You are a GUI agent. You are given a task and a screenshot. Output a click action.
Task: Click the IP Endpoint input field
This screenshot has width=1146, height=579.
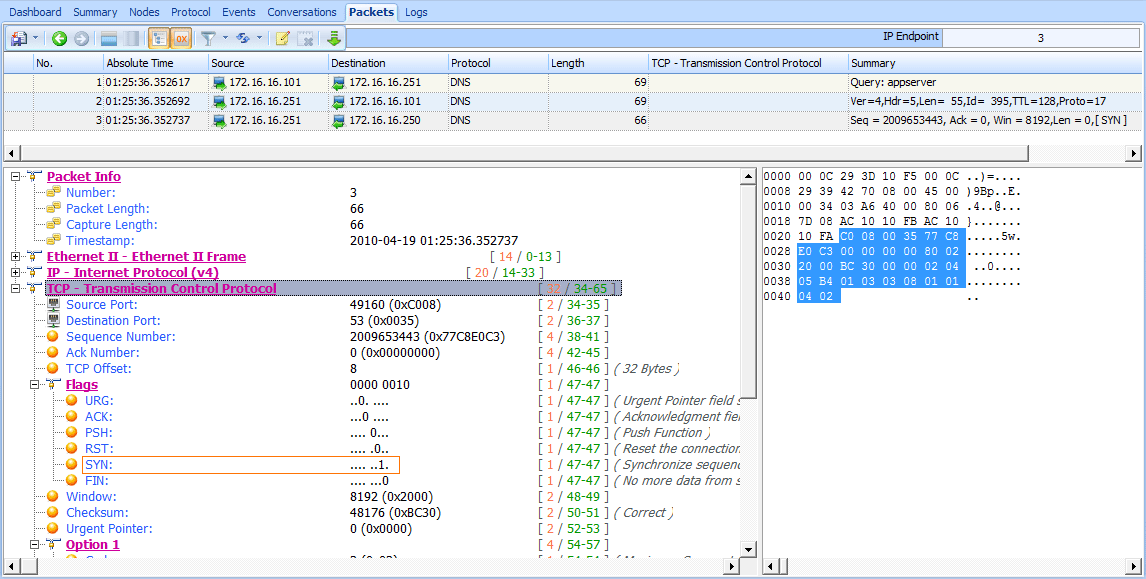click(1040, 38)
